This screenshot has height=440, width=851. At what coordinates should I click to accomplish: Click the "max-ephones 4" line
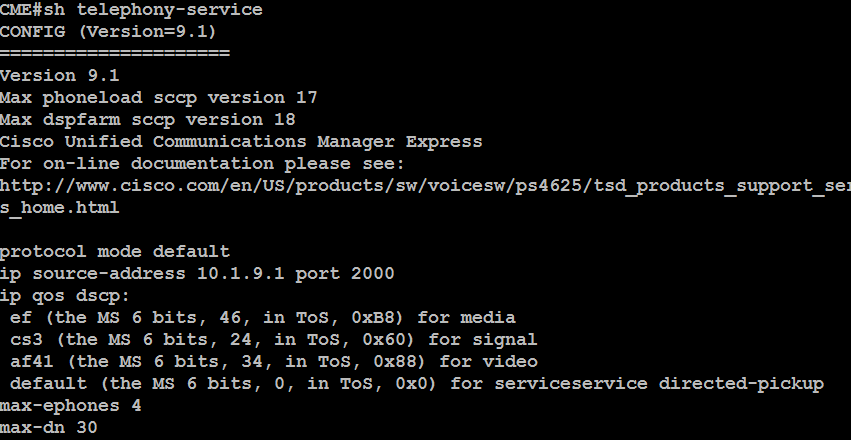coord(70,405)
